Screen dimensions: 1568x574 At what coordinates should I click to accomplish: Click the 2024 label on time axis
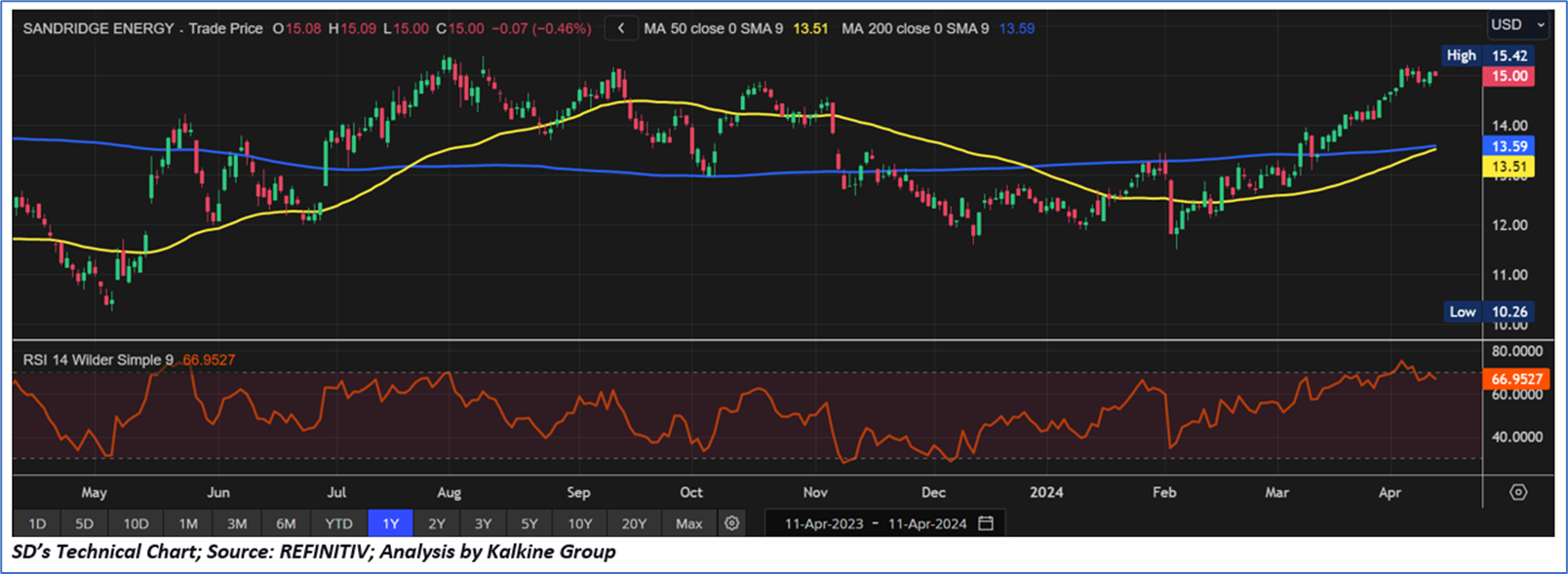[1046, 492]
